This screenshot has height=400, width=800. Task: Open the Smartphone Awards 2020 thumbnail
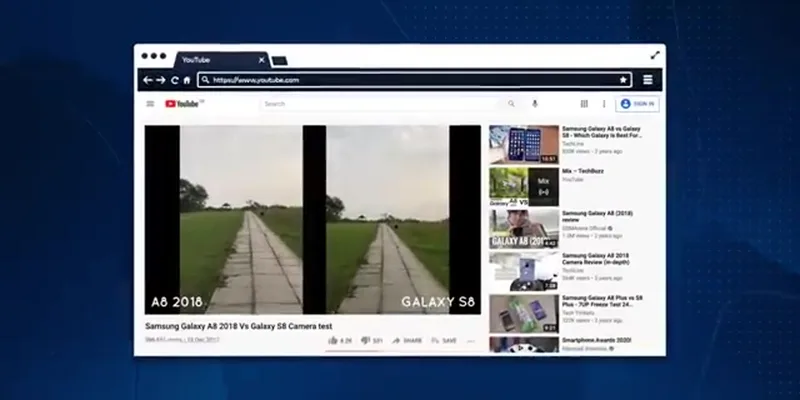[x=524, y=344]
